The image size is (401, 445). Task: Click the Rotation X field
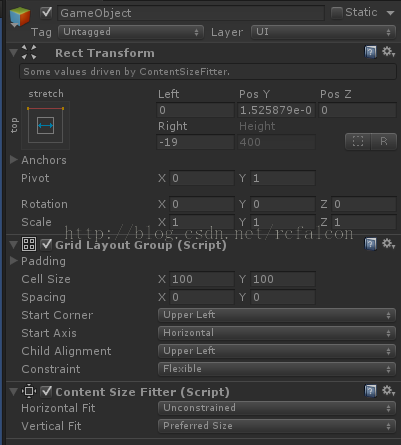[202, 204]
